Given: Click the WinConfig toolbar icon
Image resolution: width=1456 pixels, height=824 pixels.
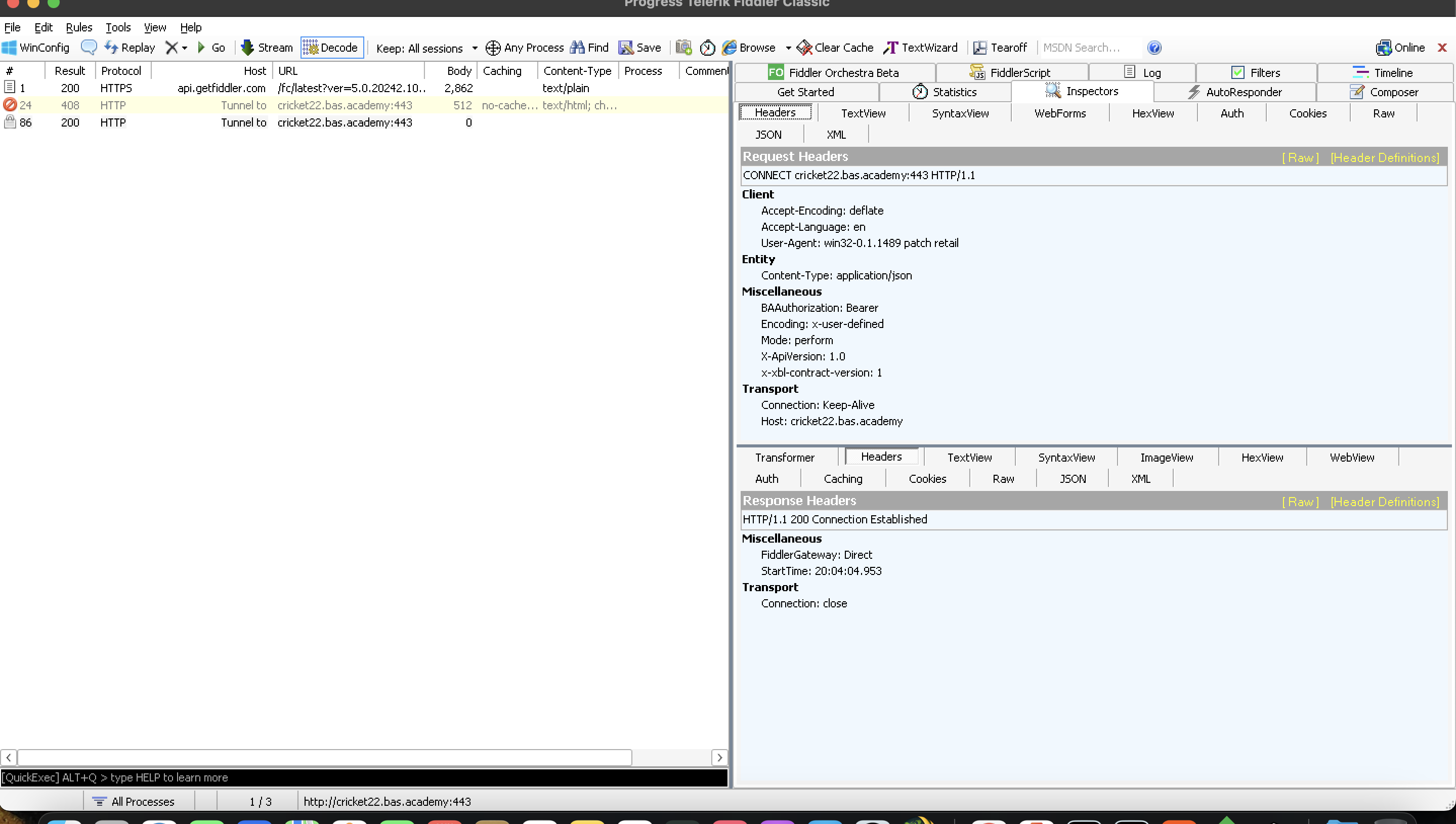Looking at the screenshot, I should 35,48.
